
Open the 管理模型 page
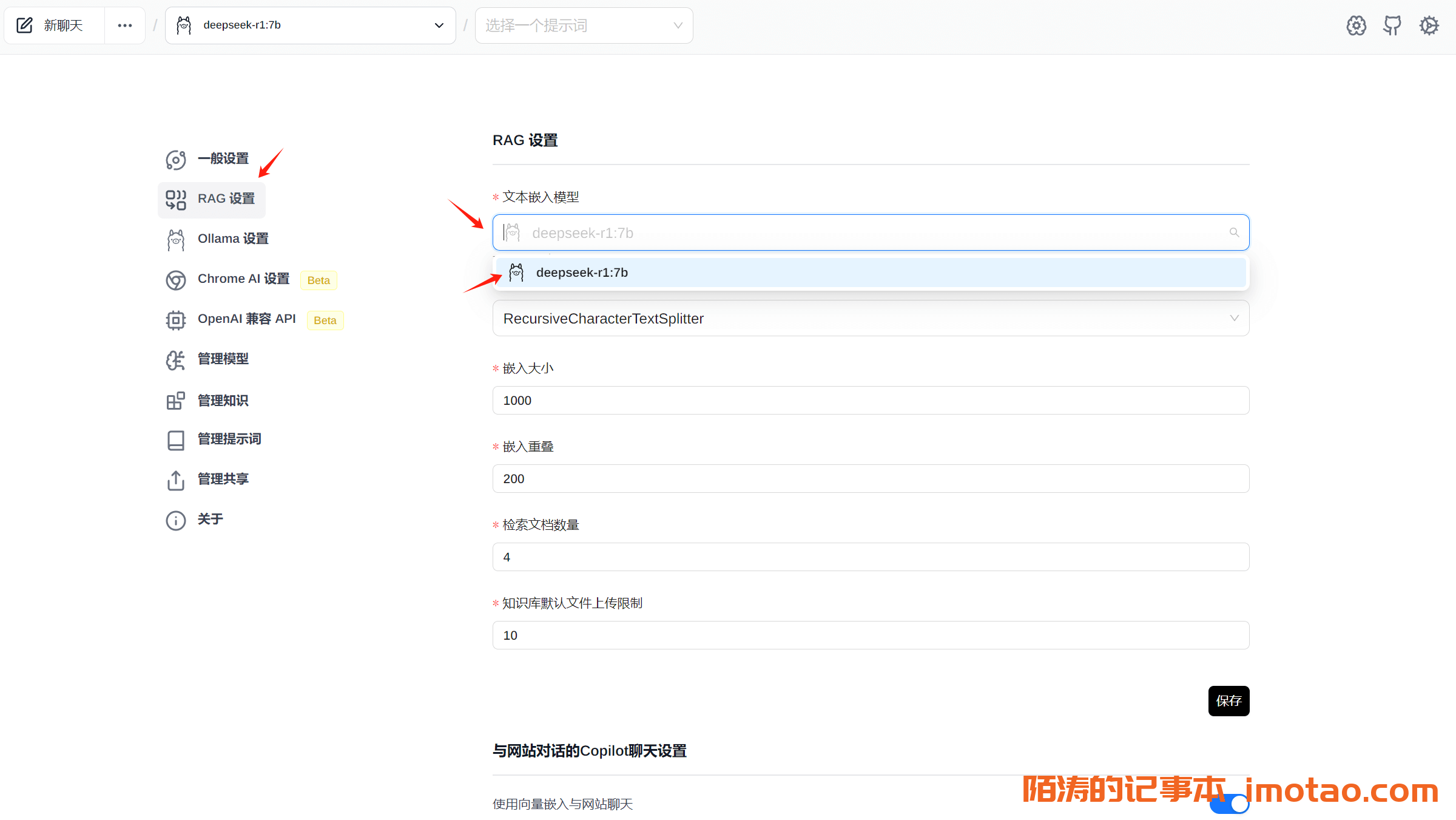pos(223,359)
